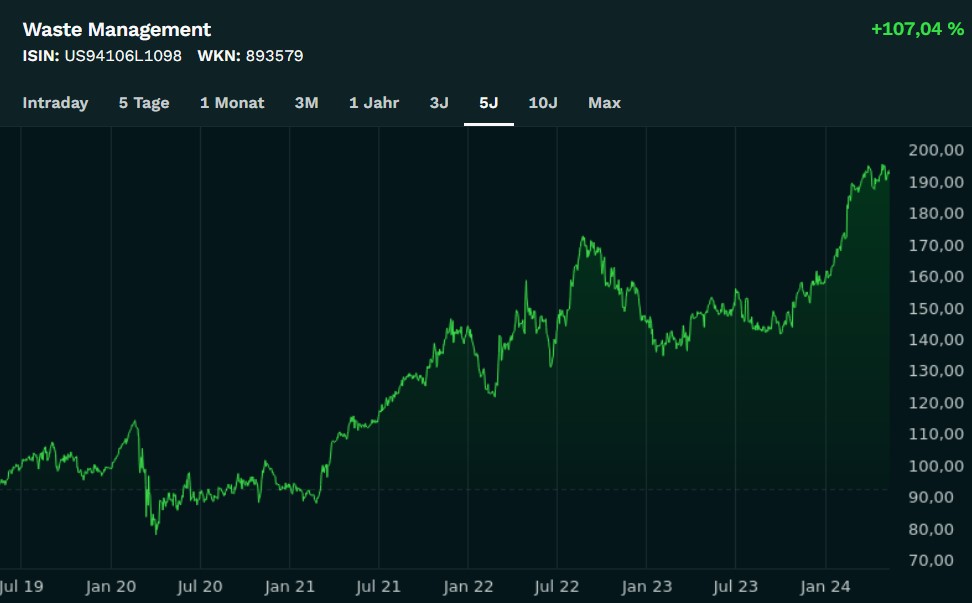Switch chart to the 3J range

pyautogui.click(x=439, y=103)
